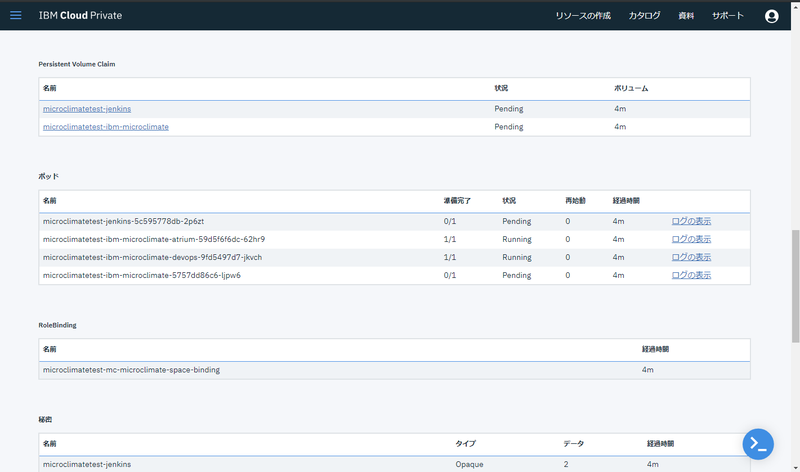Select pod name microclimatetest-ibm-microclimate-devops-9fd5497d7-jkvch
The height and width of the screenshot is (472, 800).
pyautogui.click(x=152, y=257)
